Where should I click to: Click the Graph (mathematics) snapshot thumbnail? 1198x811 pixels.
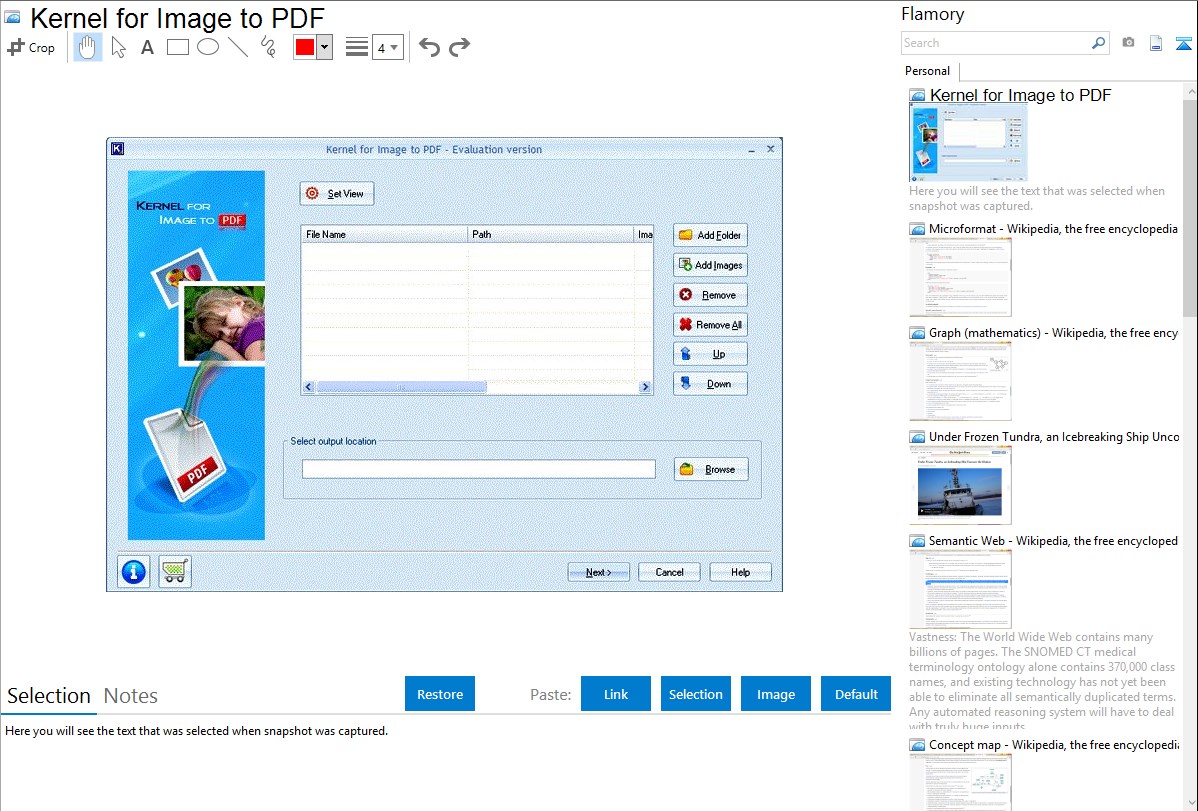pyautogui.click(x=960, y=381)
